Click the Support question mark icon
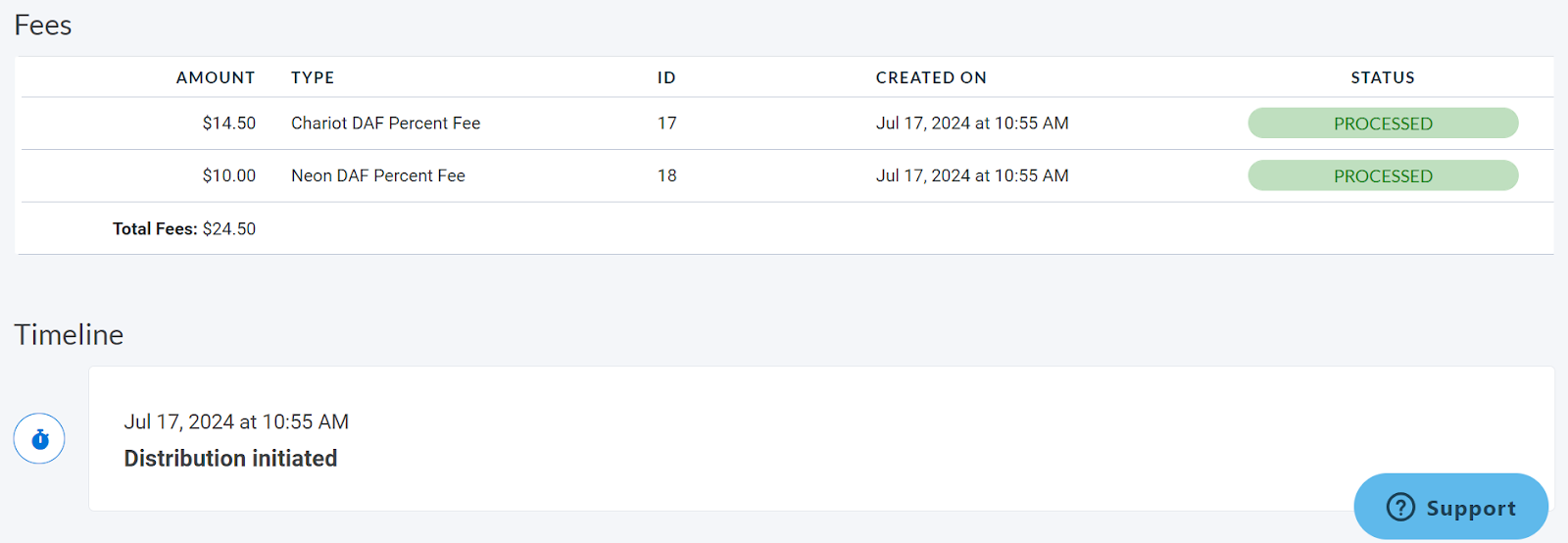The image size is (1568, 543). point(1400,507)
